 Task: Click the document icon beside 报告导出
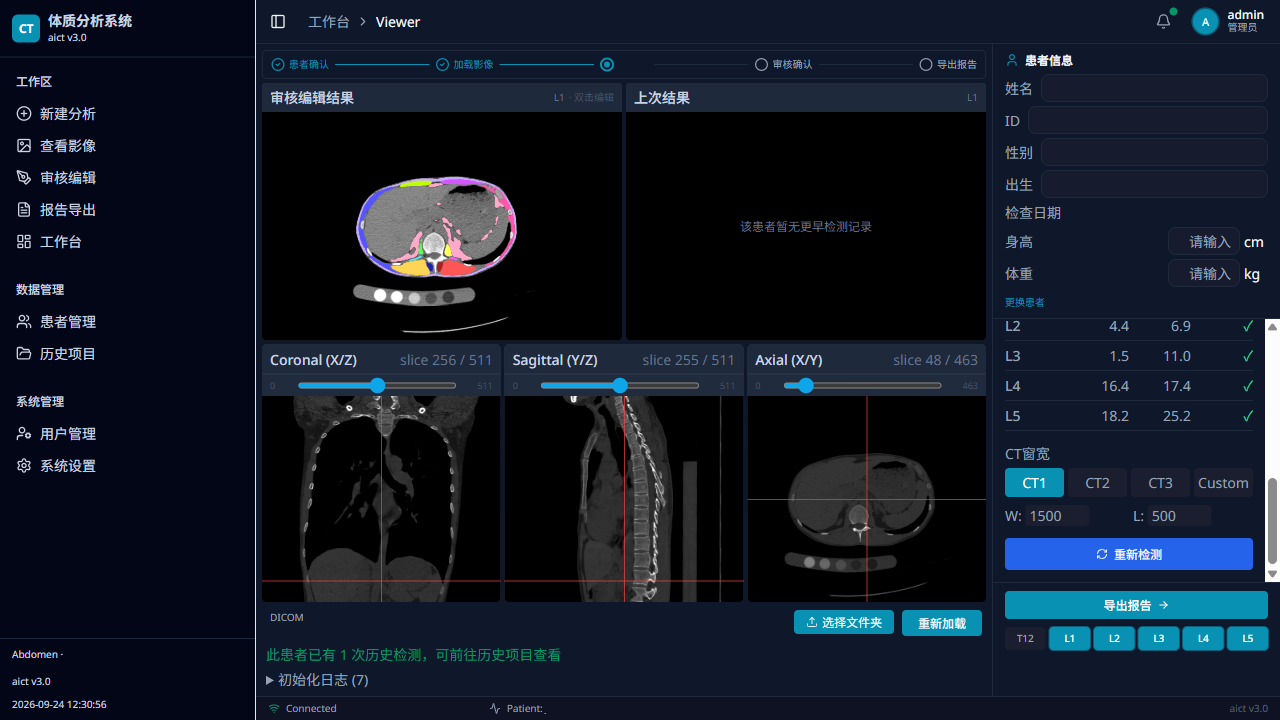pyautogui.click(x=24, y=210)
